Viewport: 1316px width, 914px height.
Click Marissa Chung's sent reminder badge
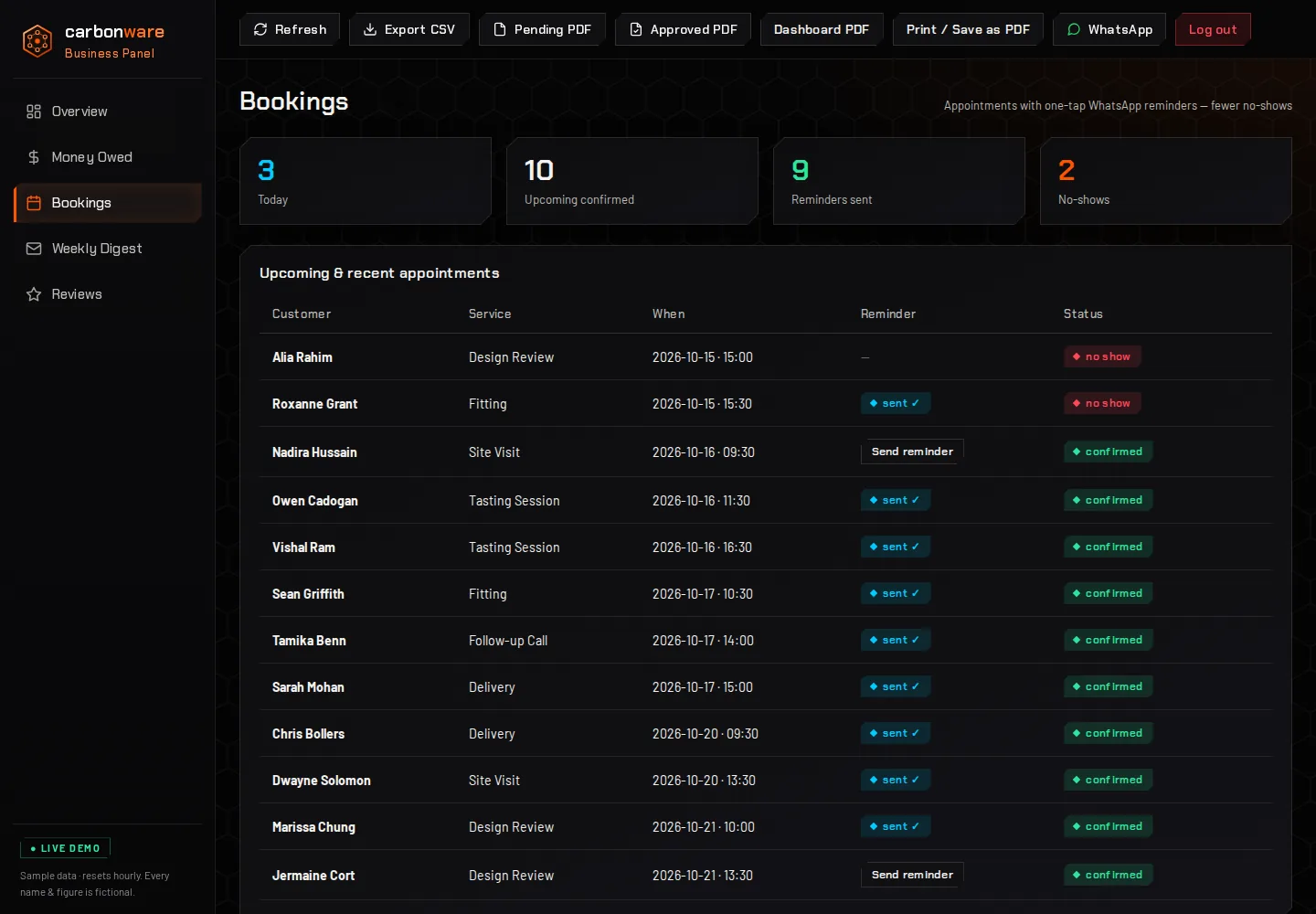coord(896,826)
